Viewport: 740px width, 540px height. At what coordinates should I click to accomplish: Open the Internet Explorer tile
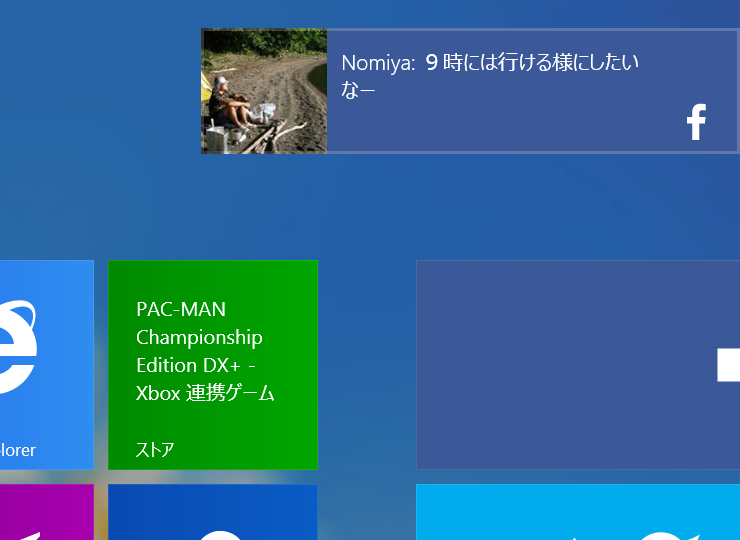click(47, 364)
